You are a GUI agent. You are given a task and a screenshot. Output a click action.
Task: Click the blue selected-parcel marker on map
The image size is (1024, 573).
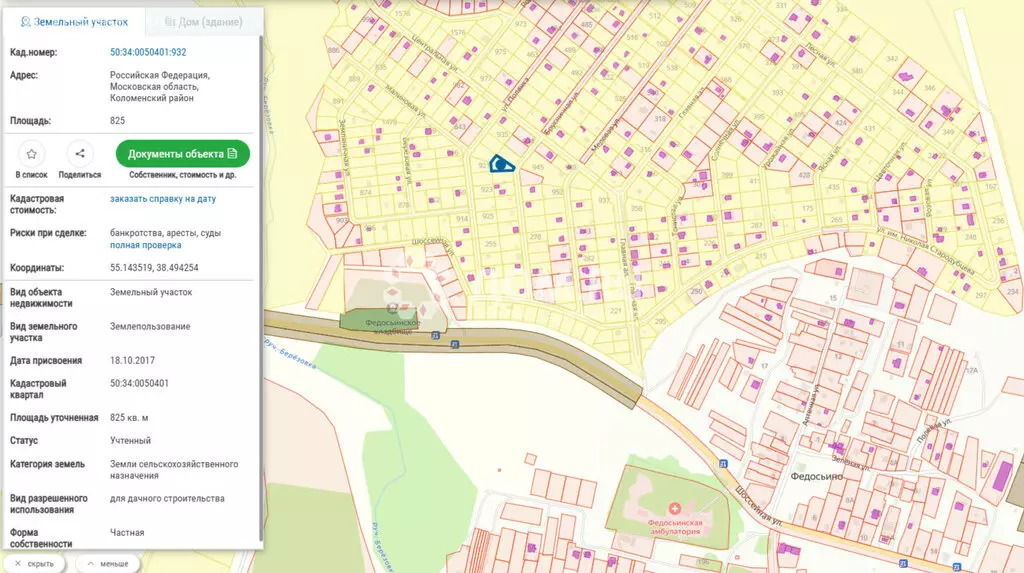click(x=502, y=164)
